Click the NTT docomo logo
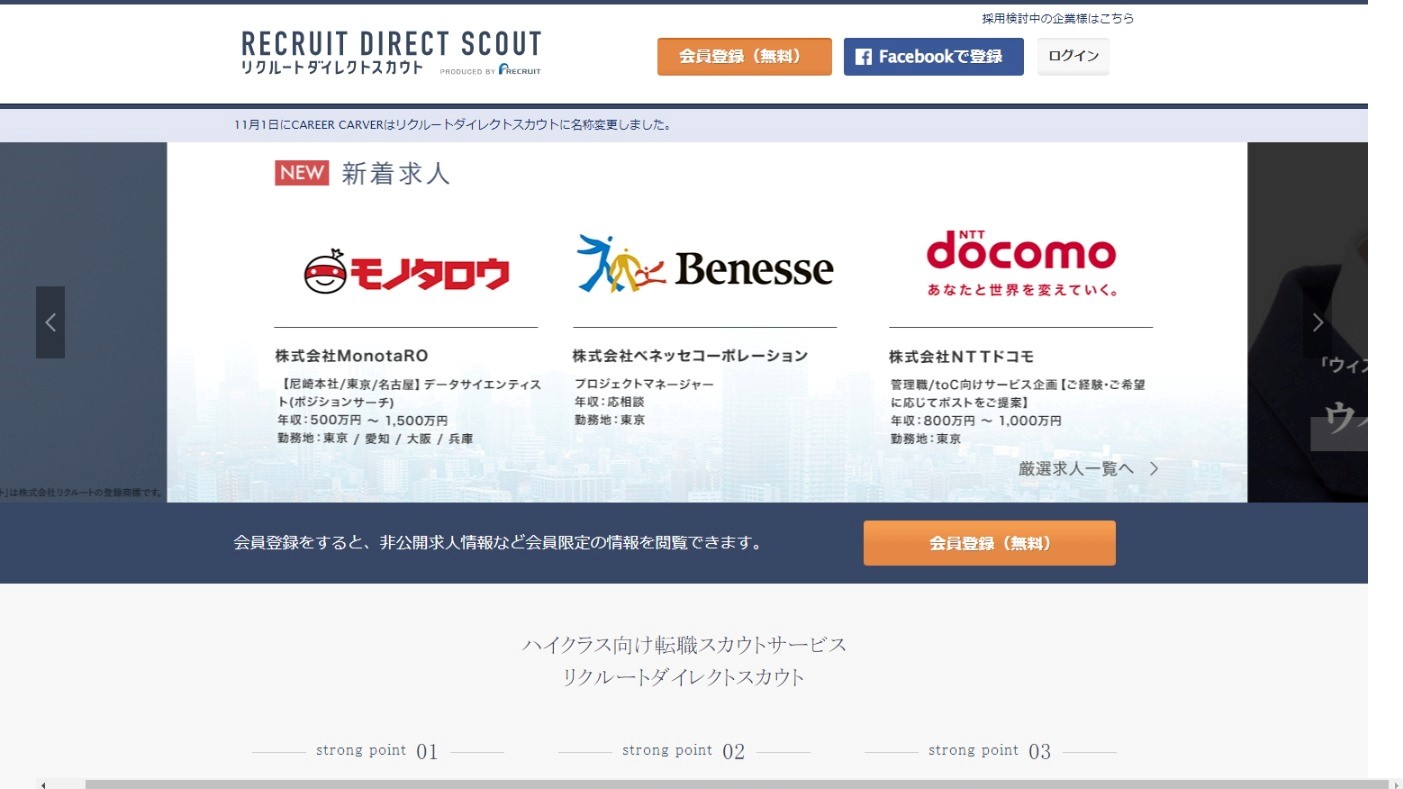The image size is (1403, 789). point(1021,263)
